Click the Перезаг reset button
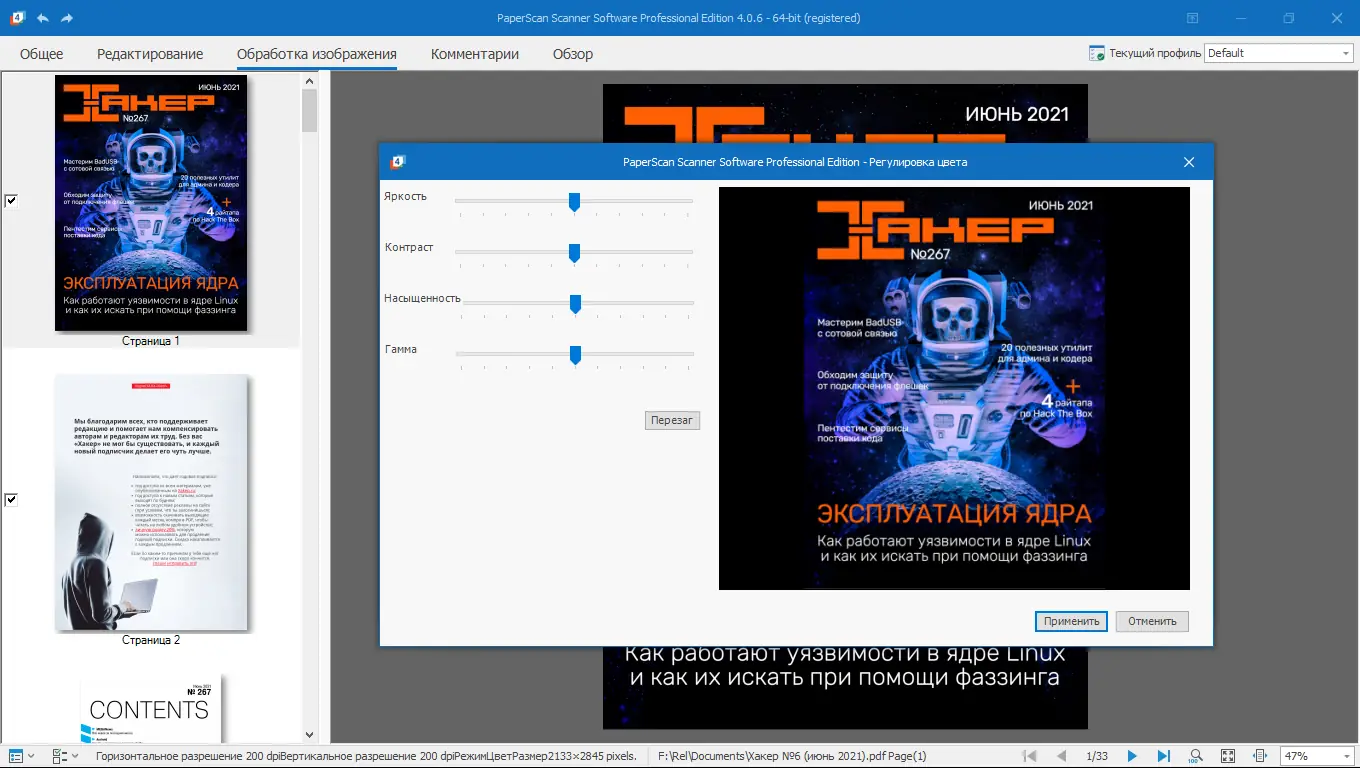 pos(672,420)
